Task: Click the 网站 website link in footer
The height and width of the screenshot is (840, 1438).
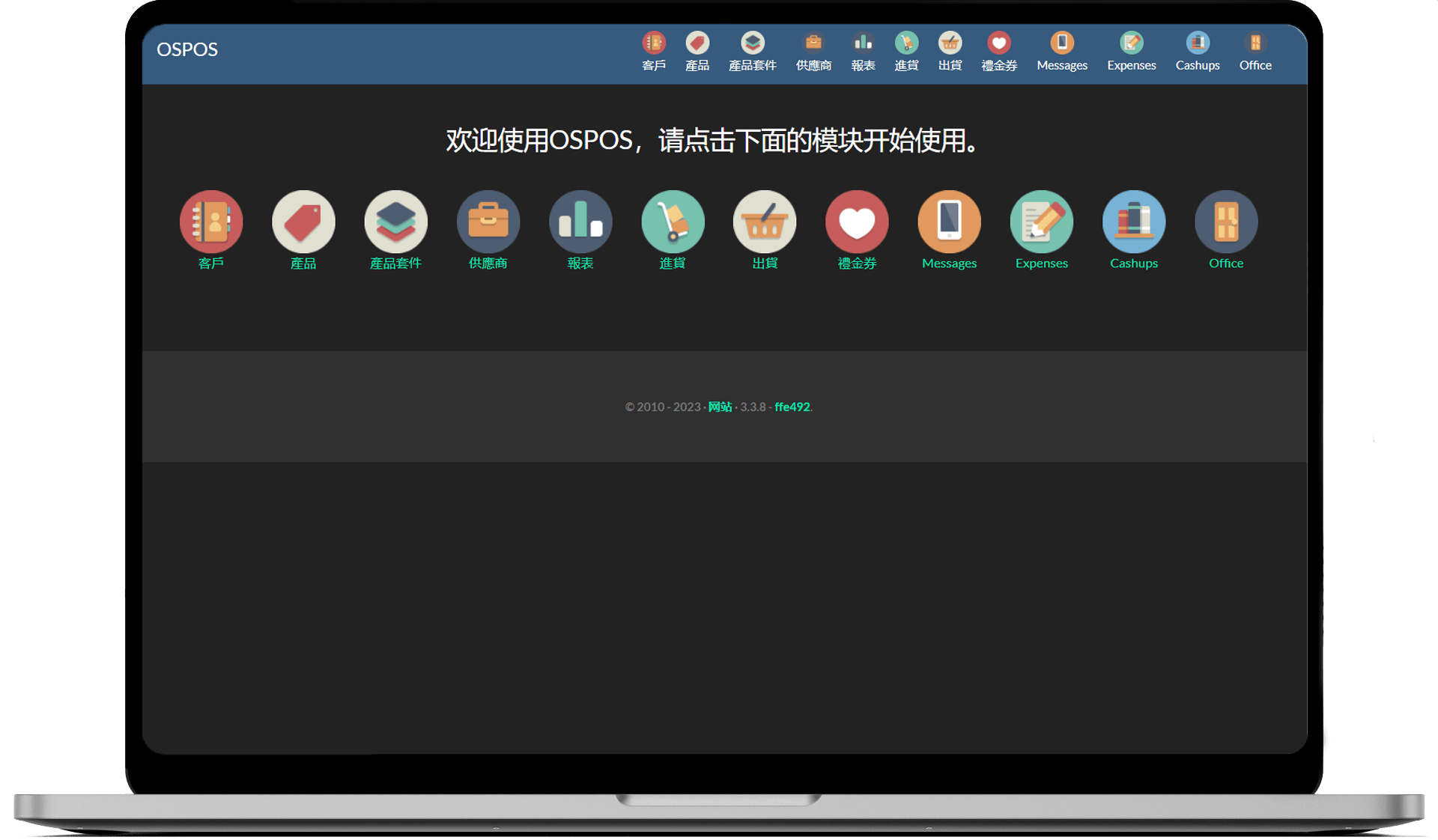Action: 720,407
